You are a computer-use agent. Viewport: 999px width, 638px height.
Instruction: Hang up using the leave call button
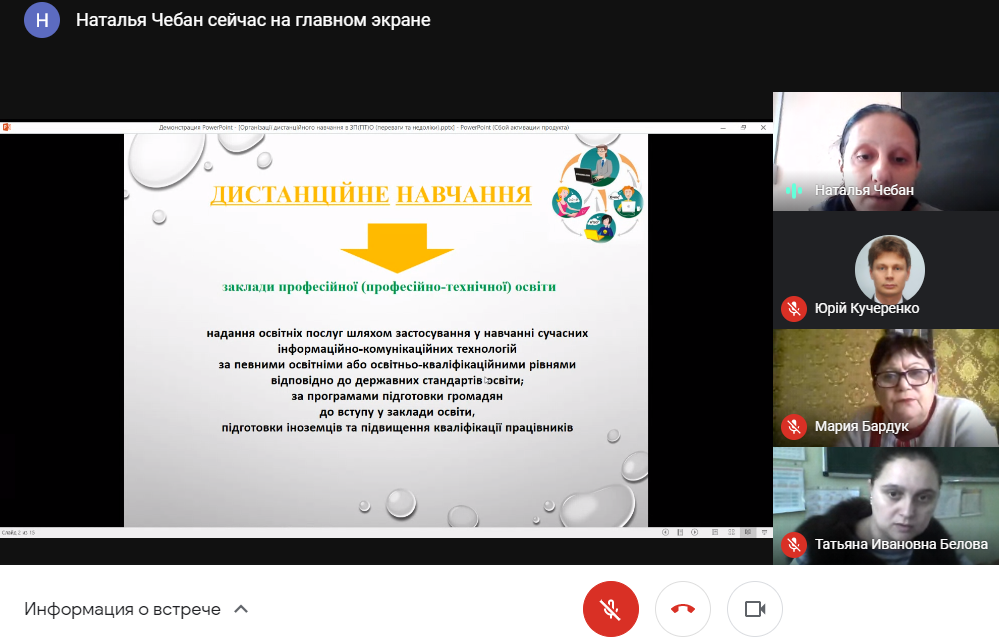point(683,609)
